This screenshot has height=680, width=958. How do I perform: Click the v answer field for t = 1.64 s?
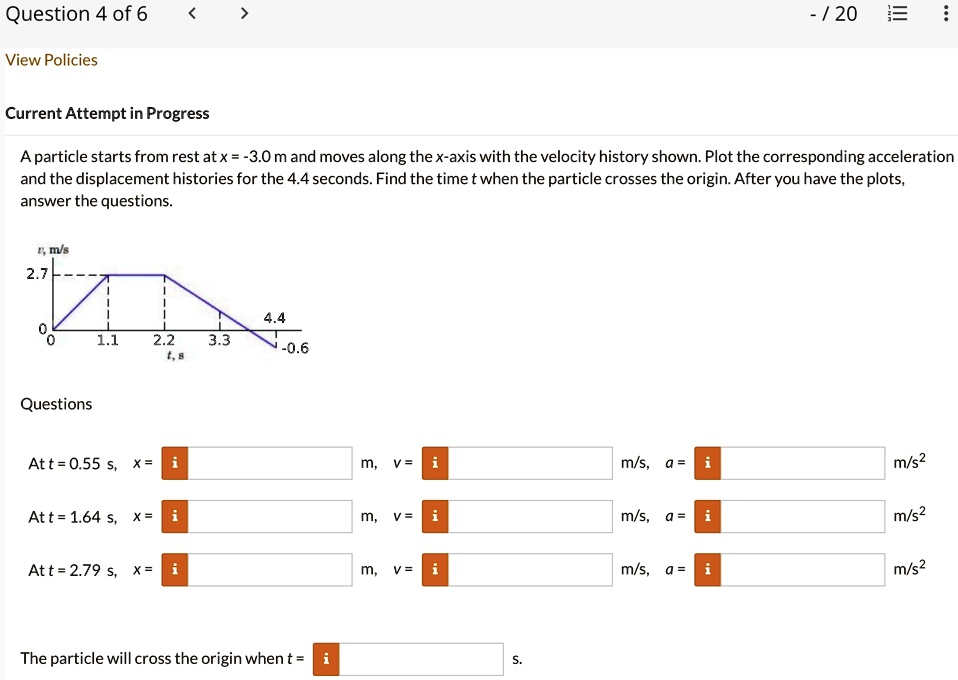[528, 516]
